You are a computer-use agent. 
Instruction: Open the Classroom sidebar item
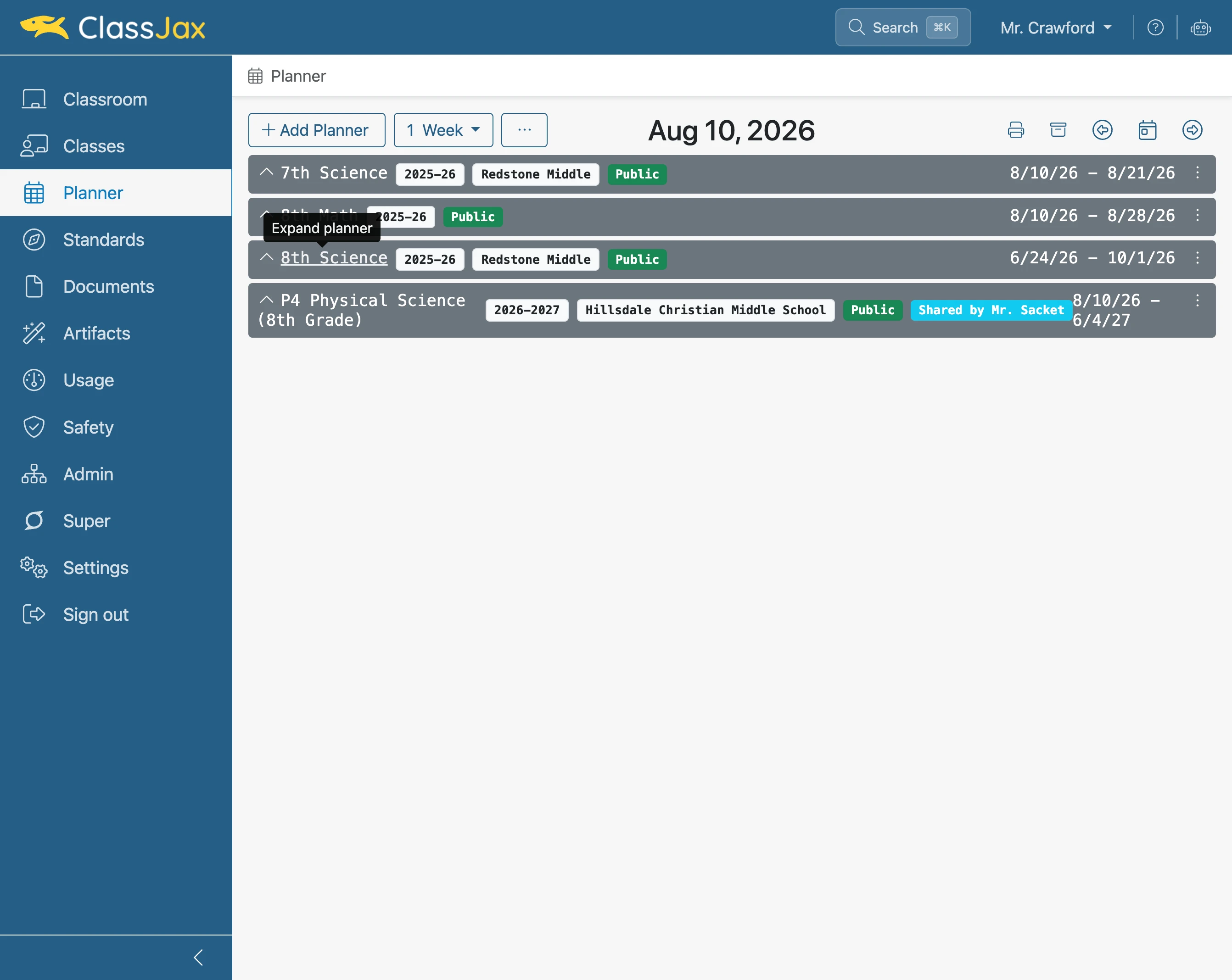pos(116,99)
